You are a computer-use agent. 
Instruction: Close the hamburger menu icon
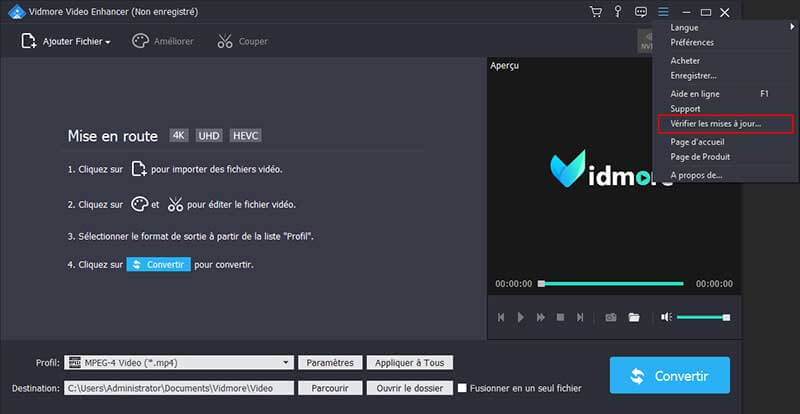[663, 12]
